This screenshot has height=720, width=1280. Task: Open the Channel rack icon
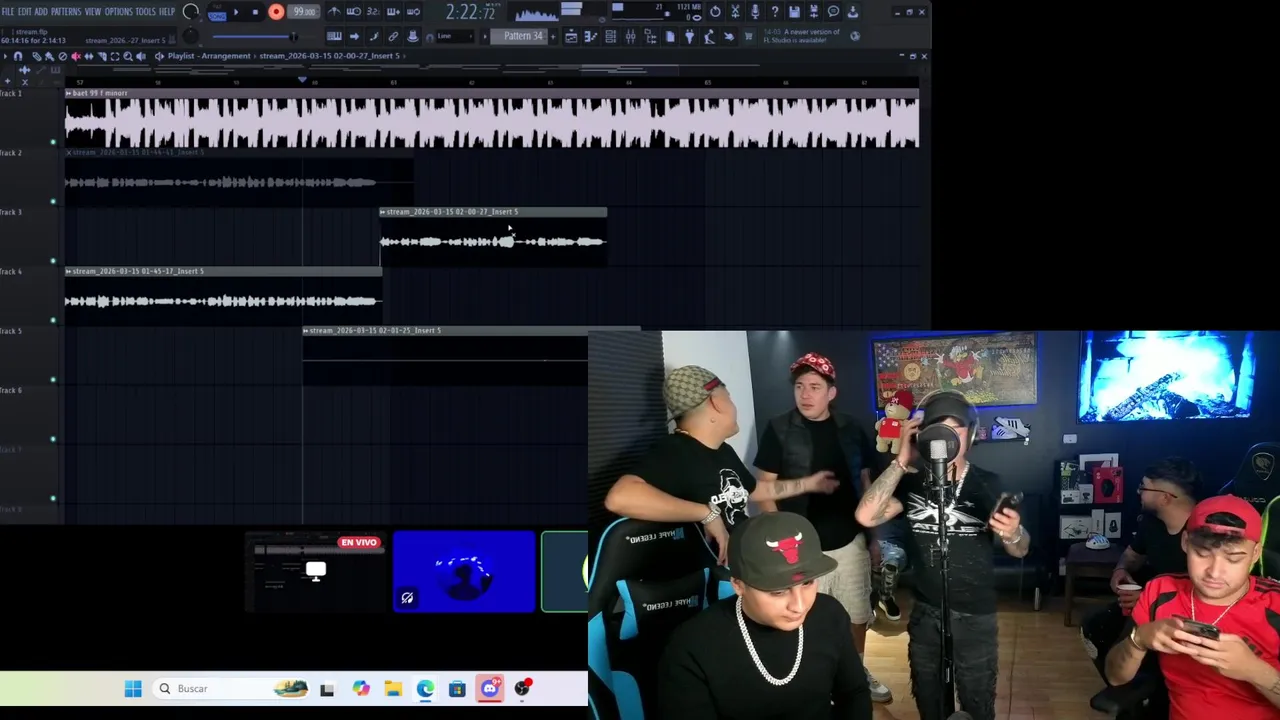(x=611, y=36)
